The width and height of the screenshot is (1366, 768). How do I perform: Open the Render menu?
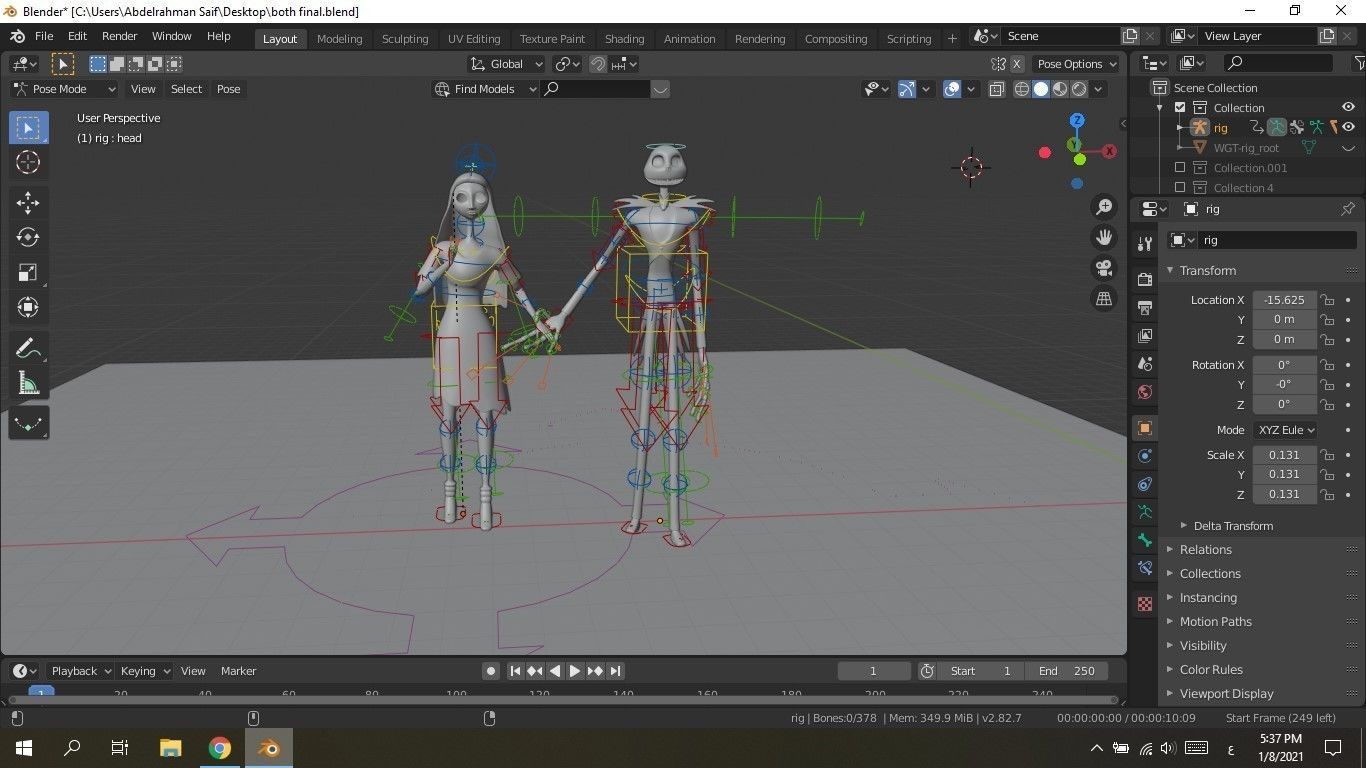(119, 36)
